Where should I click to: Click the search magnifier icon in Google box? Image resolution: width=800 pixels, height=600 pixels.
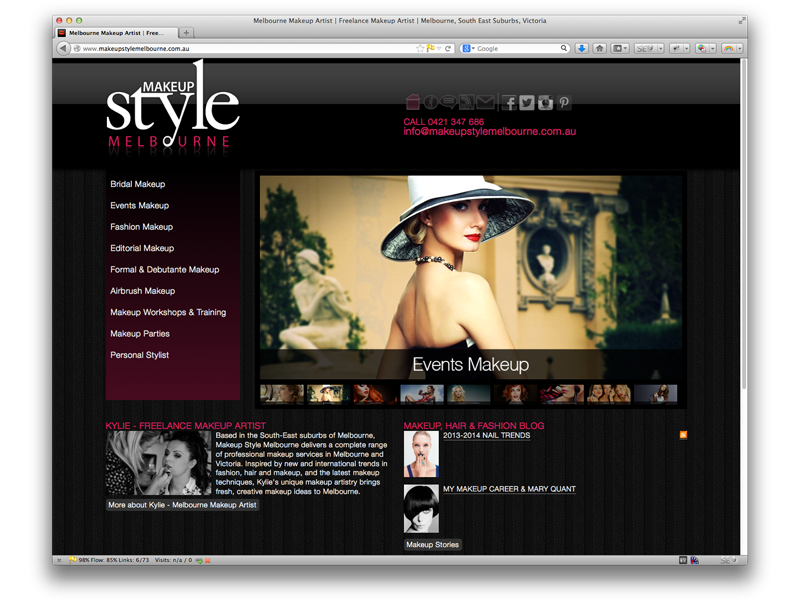[x=564, y=48]
